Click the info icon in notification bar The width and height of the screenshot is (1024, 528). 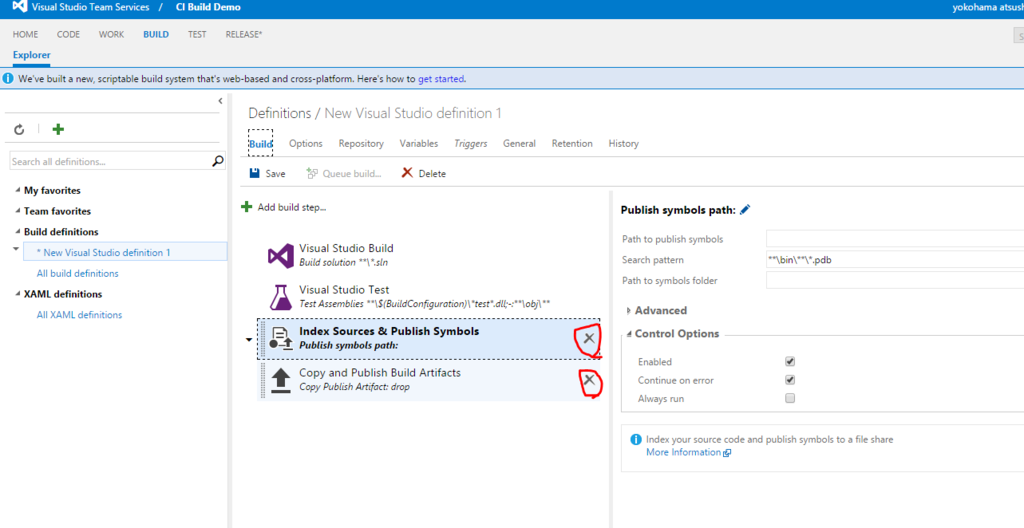click(x=7, y=78)
